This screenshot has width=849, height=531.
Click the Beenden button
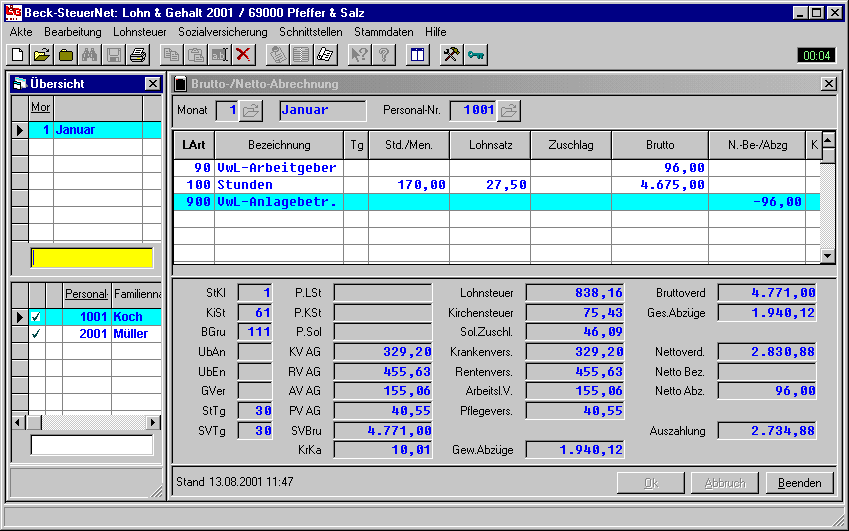799,483
